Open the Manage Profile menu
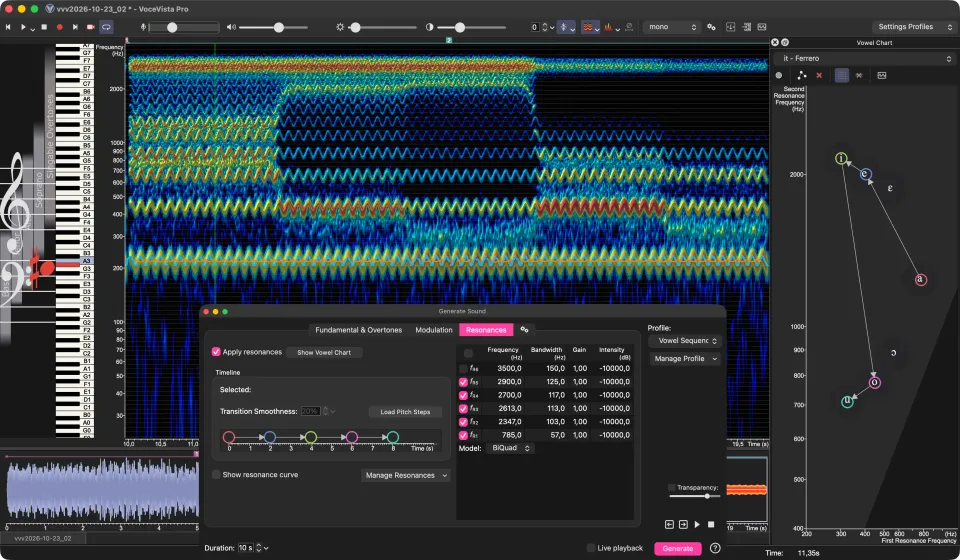The width and height of the screenshot is (960, 560). tap(684, 359)
